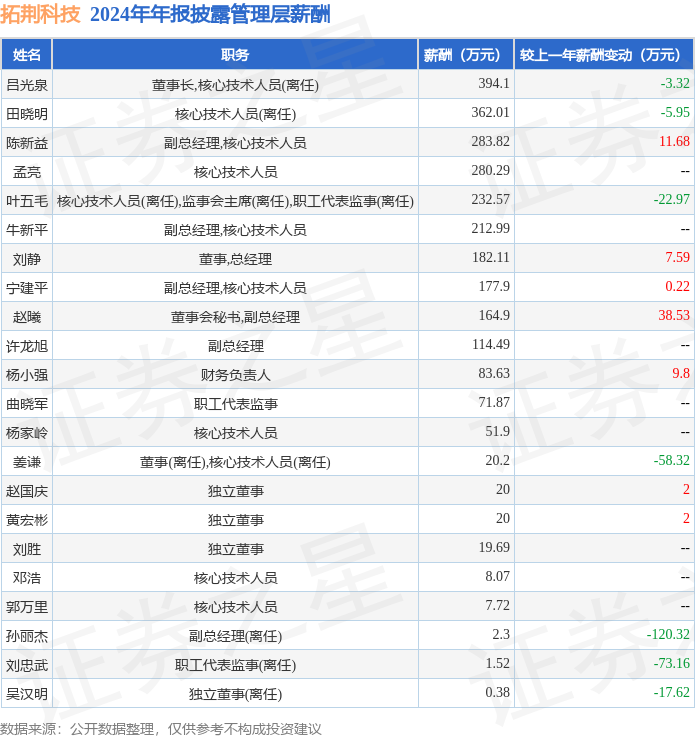Image resolution: width=695 pixels, height=738 pixels.
Task: Click the position 董事,总经理
Action: 235,259
